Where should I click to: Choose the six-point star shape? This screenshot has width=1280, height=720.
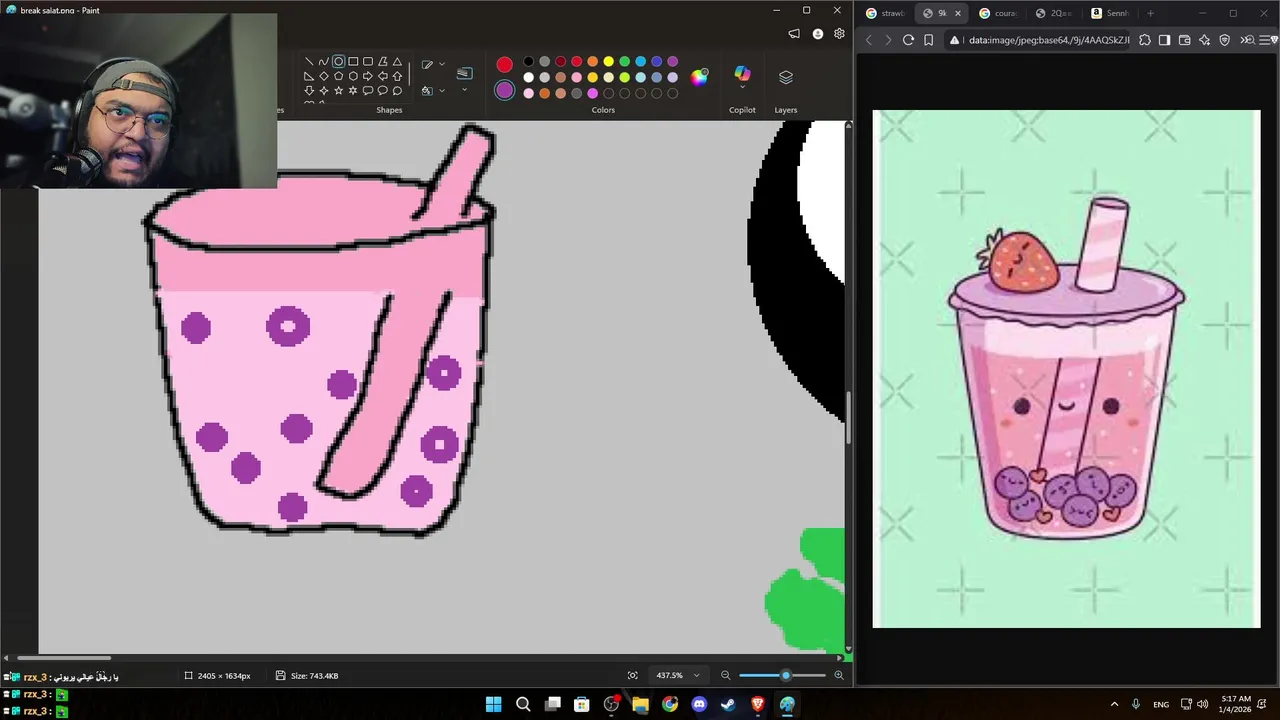pos(353,91)
